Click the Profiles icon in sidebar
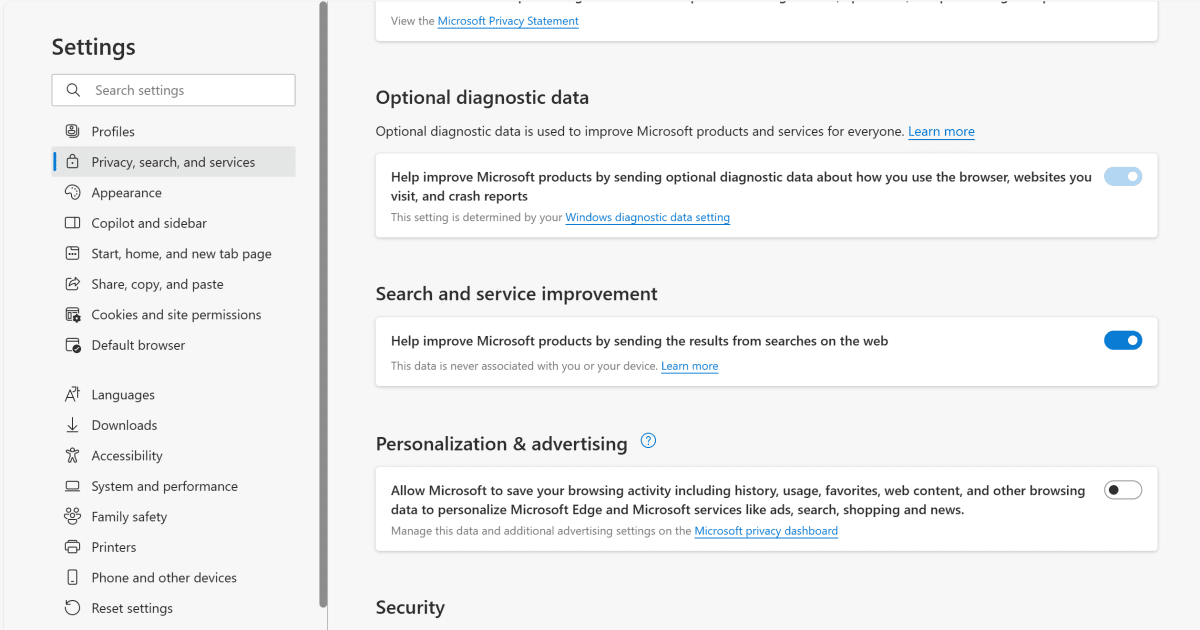This screenshot has width=1200, height=630. click(x=72, y=131)
